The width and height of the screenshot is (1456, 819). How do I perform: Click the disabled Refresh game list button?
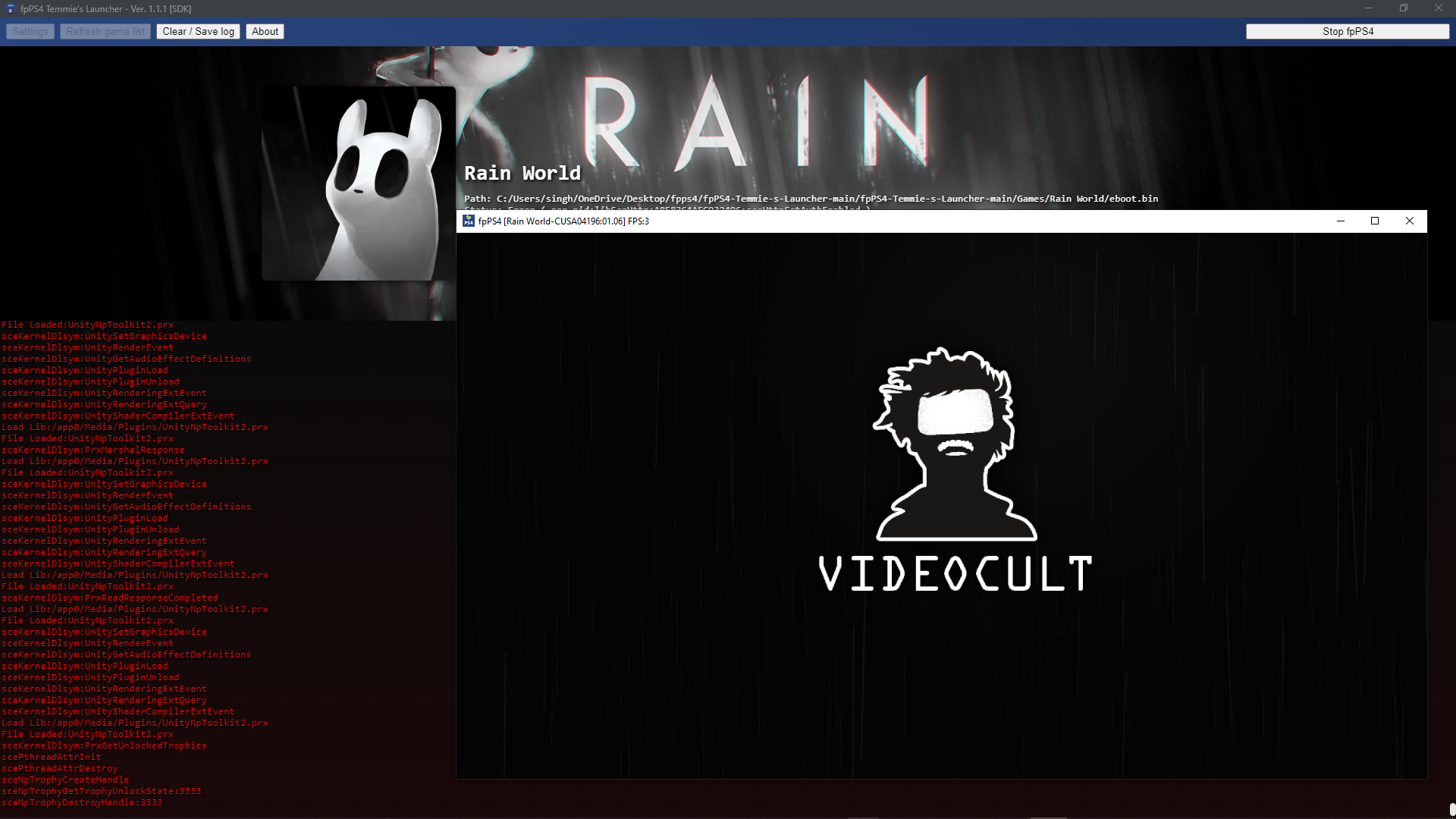coord(105,31)
